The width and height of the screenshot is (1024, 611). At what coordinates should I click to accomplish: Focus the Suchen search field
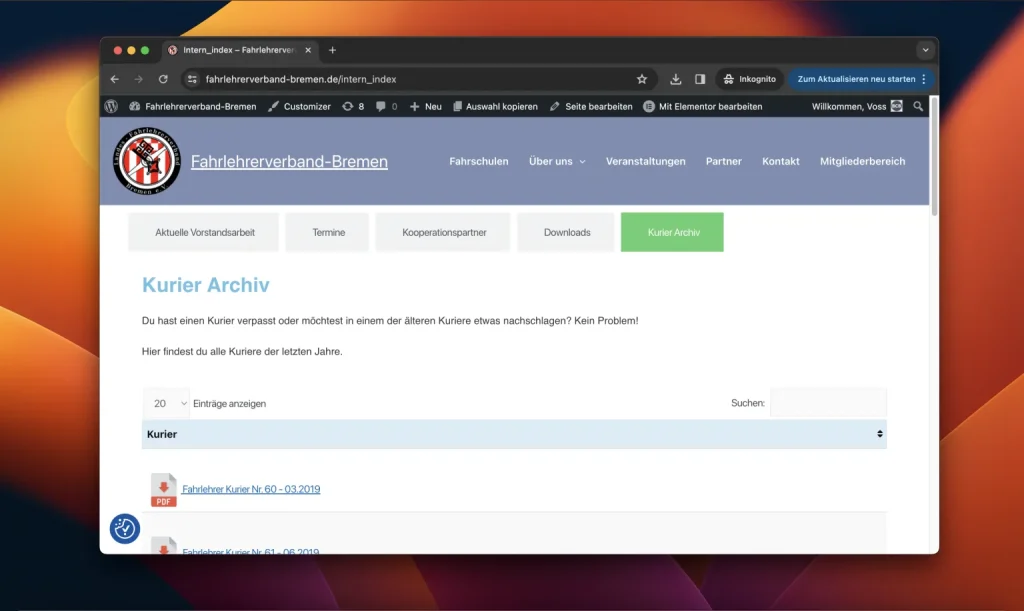tap(828, 403)
